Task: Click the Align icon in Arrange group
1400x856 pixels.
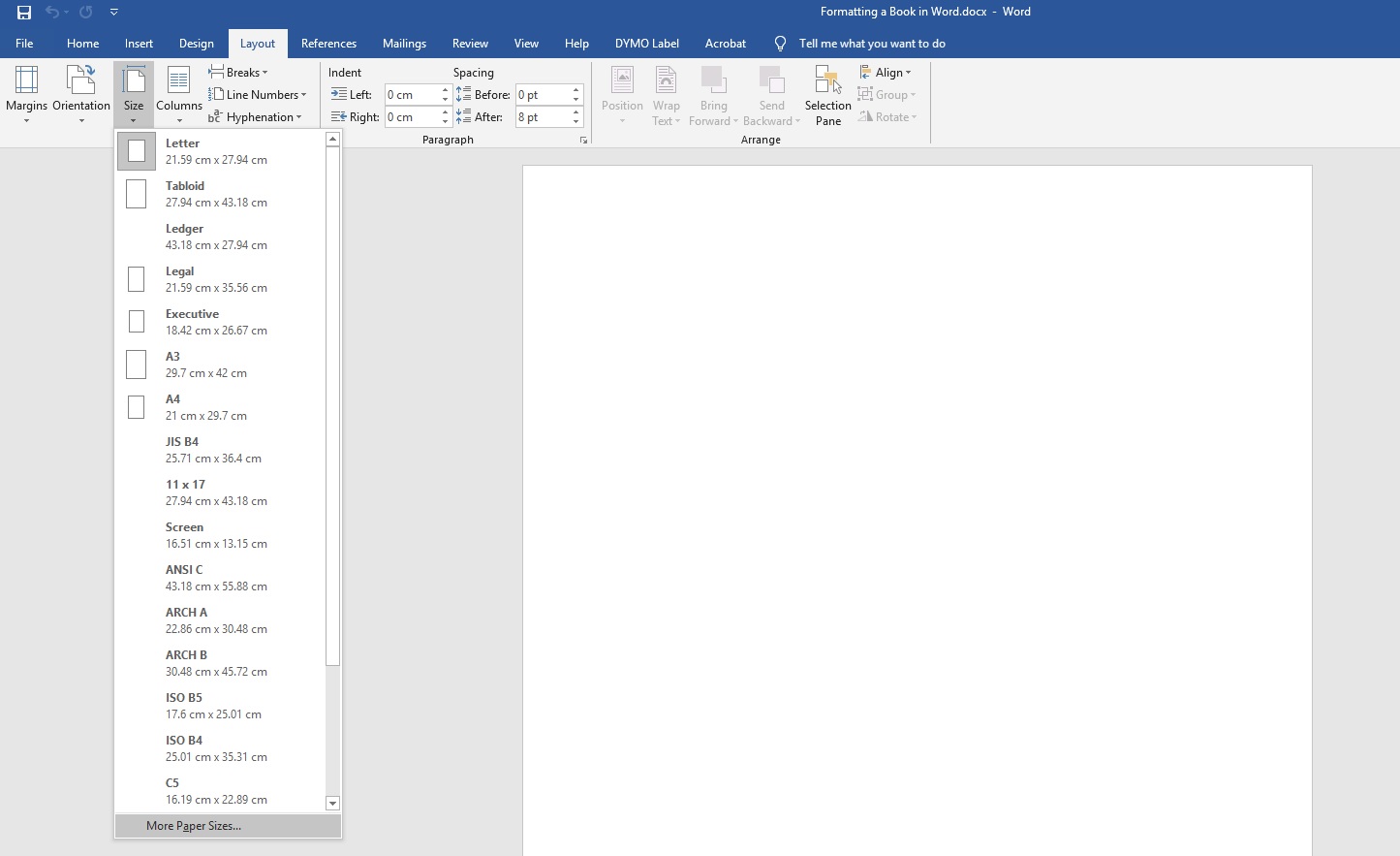Action: [887, 72]
